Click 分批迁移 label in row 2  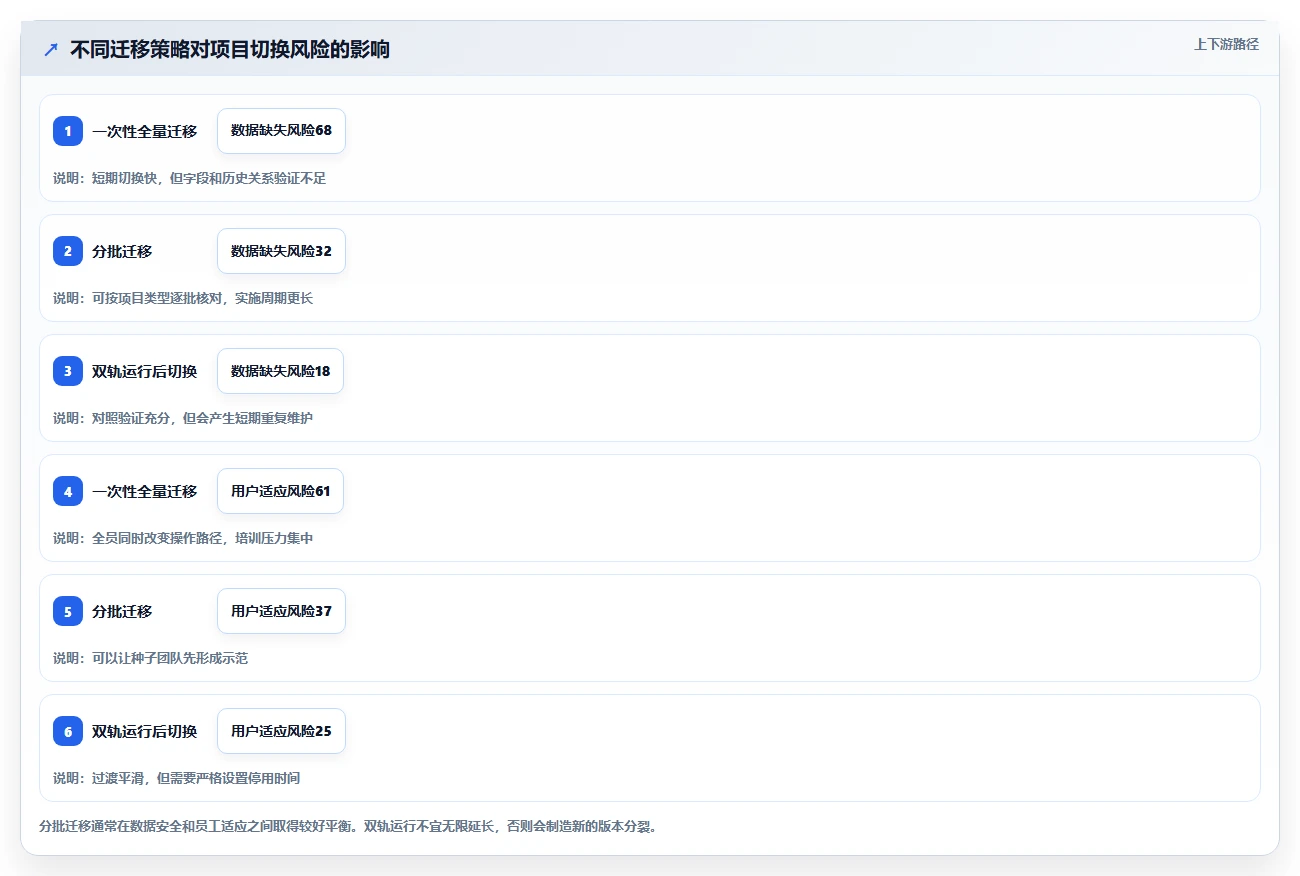122,251
